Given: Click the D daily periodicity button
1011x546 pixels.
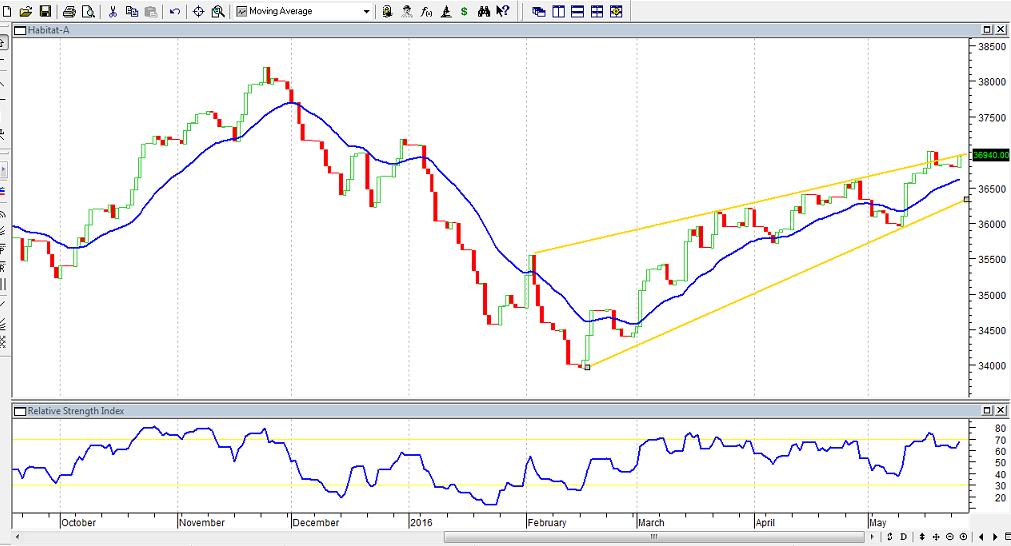Looking at the screenshot, I should pos(903,537).
